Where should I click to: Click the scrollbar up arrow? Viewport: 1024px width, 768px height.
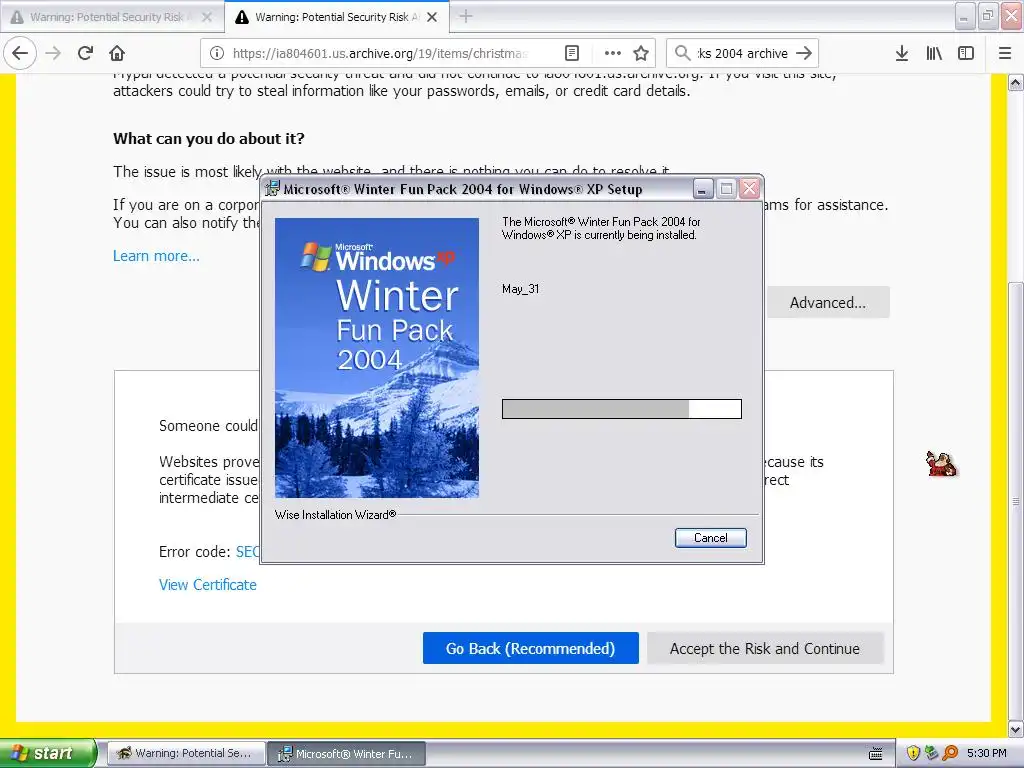point(1015,83)
